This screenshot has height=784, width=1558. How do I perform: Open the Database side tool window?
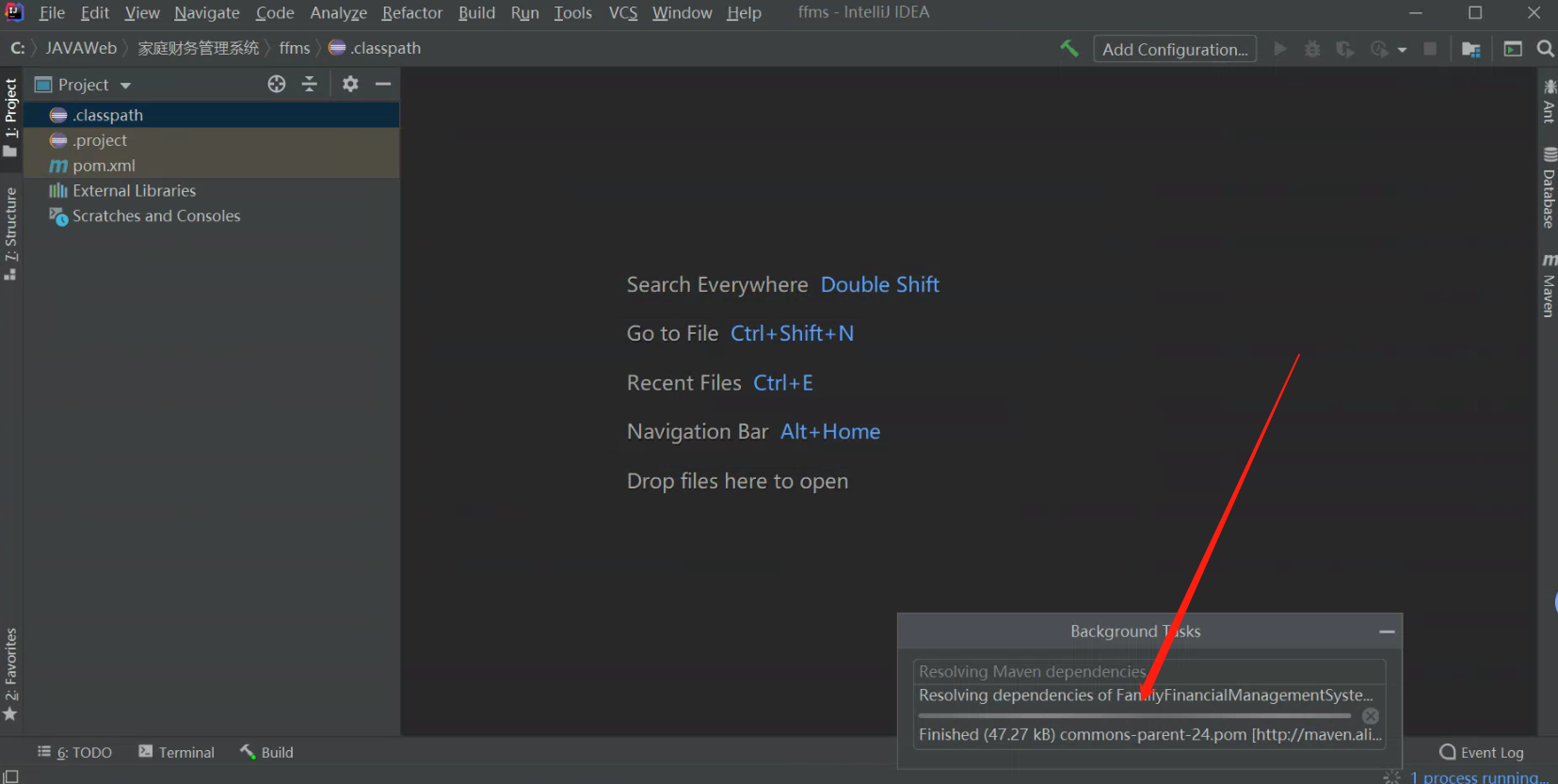pyautogui.click(x=1549, y=188)
